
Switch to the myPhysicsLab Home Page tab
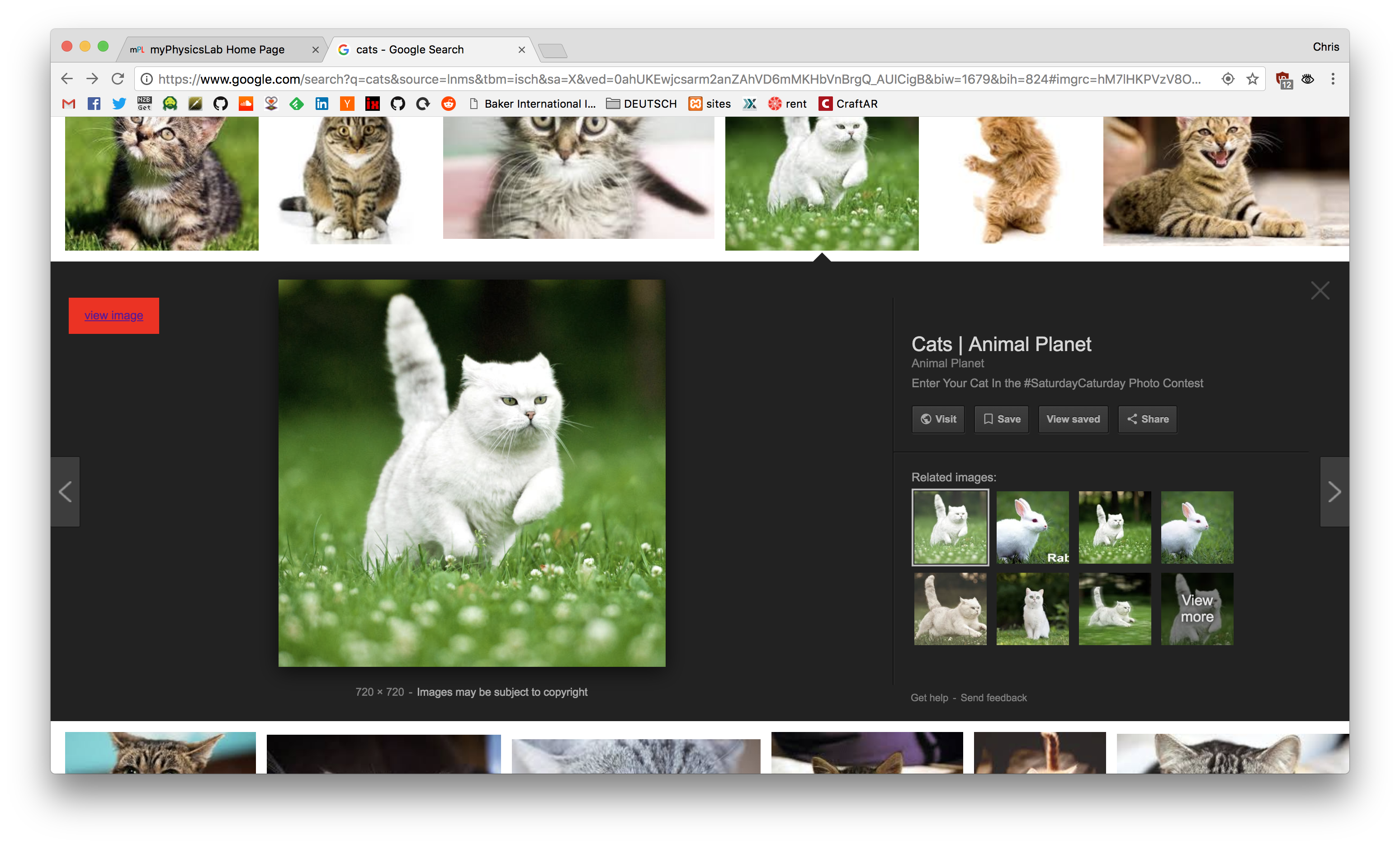(x=217, y=50)
